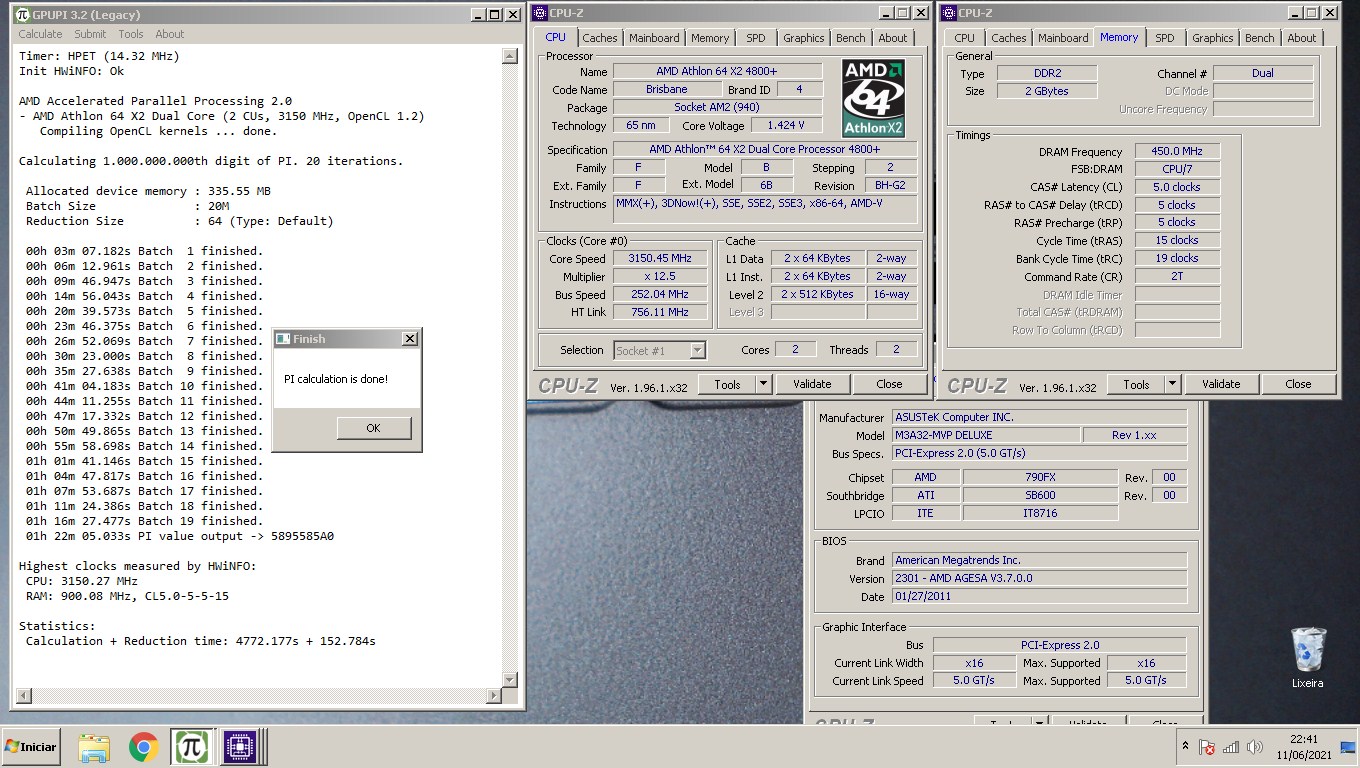1360x768 pixels.
Task: Open the file explorer taskbar icon
Action: click(94, 747)
